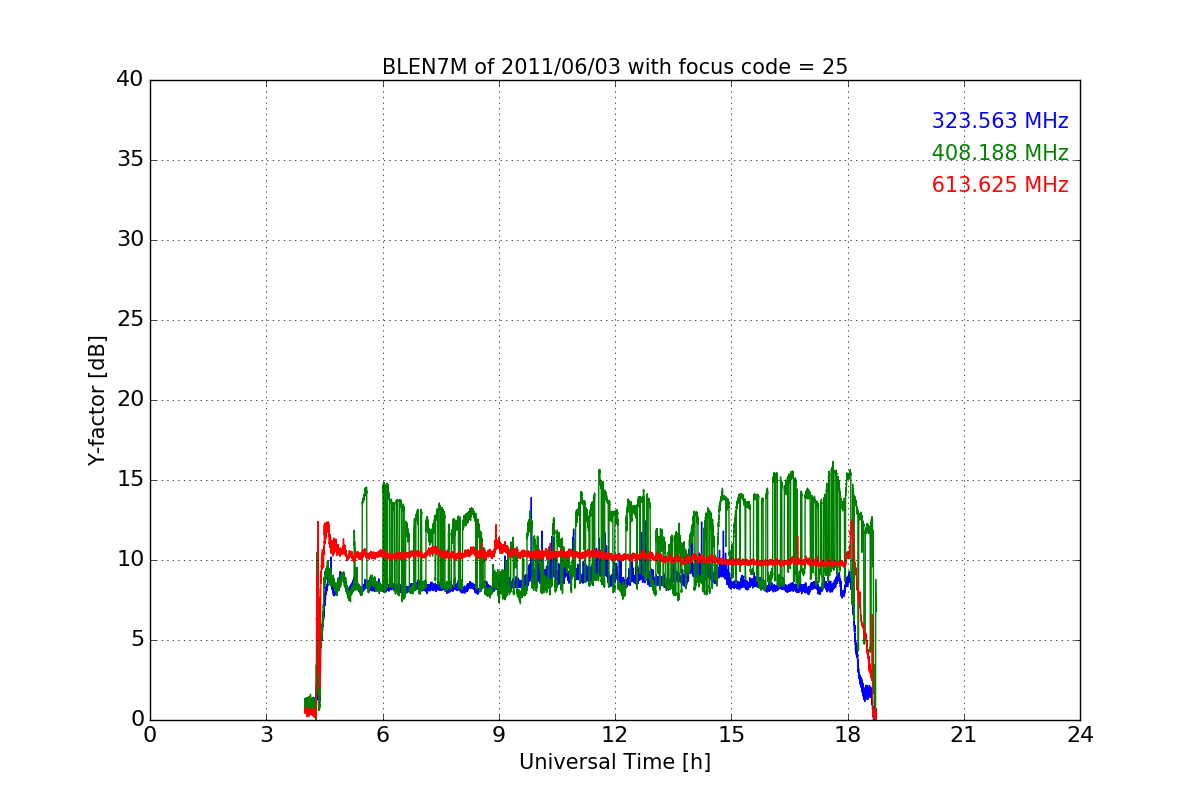
Task: Click y-axis tick label 40
Action: point(130,80)
